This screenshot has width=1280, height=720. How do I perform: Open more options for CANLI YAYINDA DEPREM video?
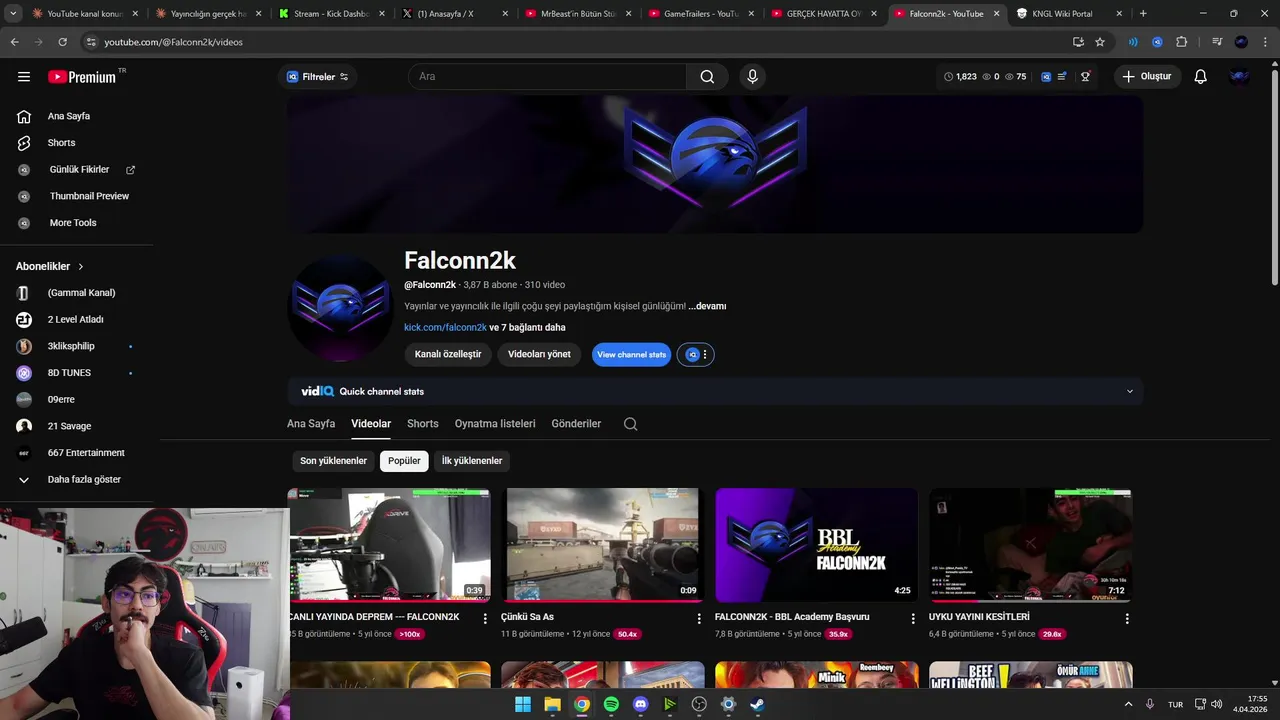point(485,618)
